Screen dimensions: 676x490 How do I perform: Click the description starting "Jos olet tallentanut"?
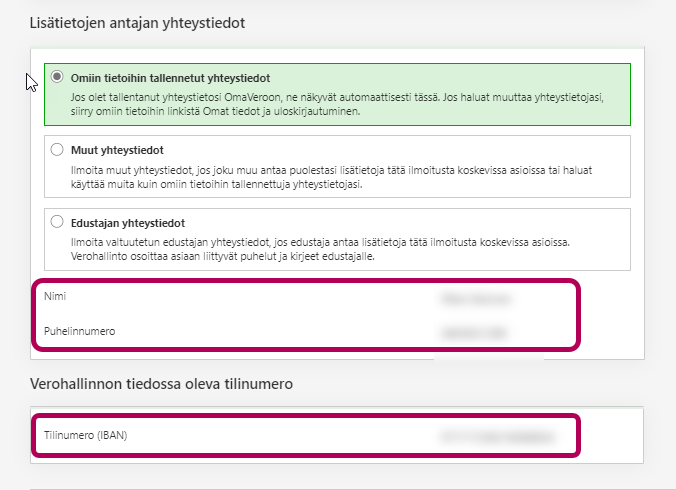coord(330,95)
